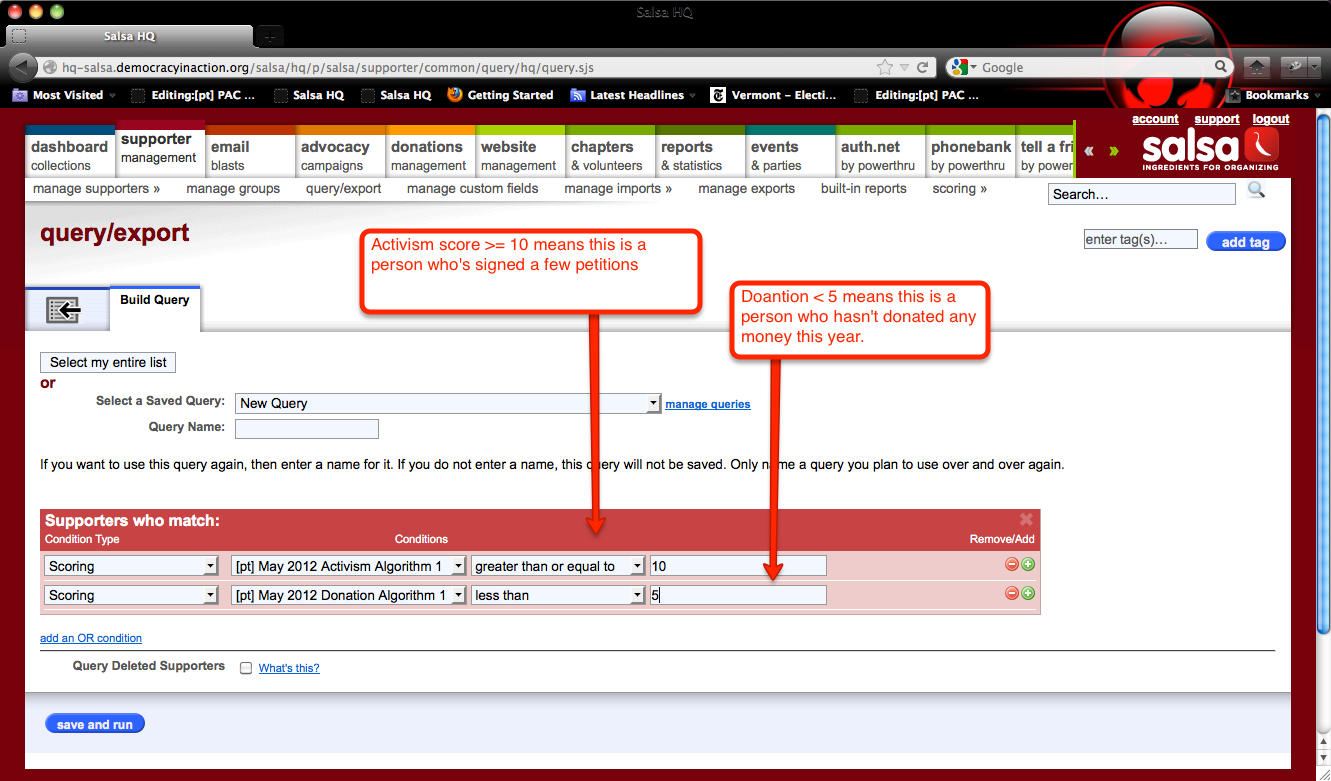Bookmark this page with the star icon

[884, 67]
